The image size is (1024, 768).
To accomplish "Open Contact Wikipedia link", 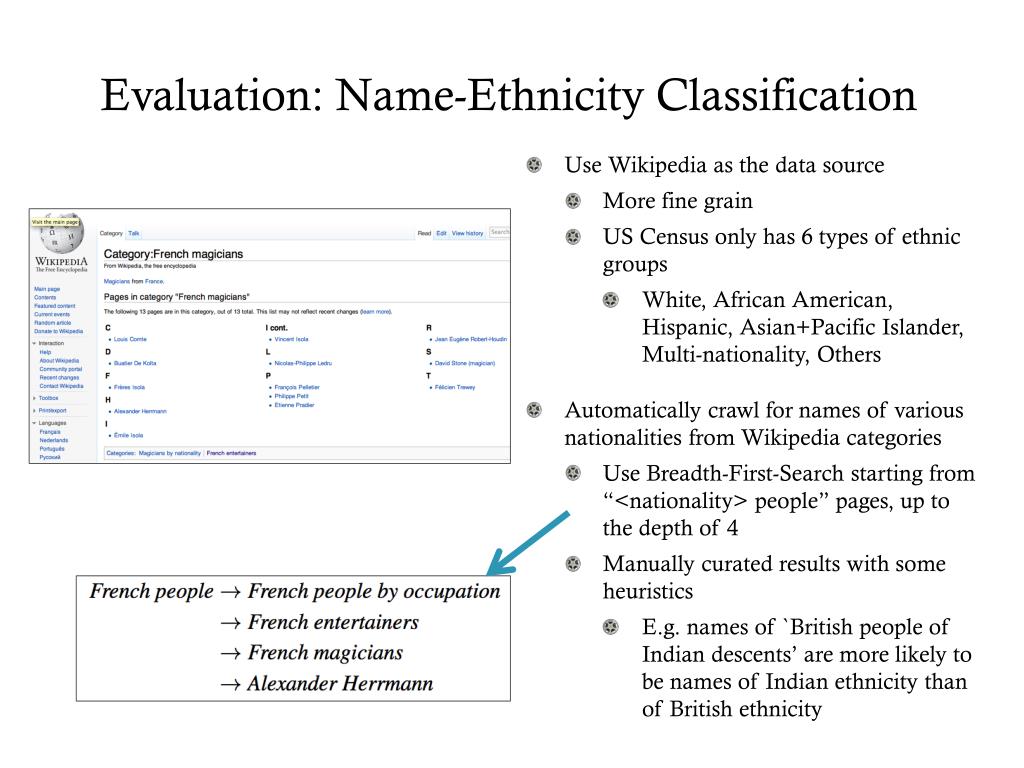I will click(61, 386).
